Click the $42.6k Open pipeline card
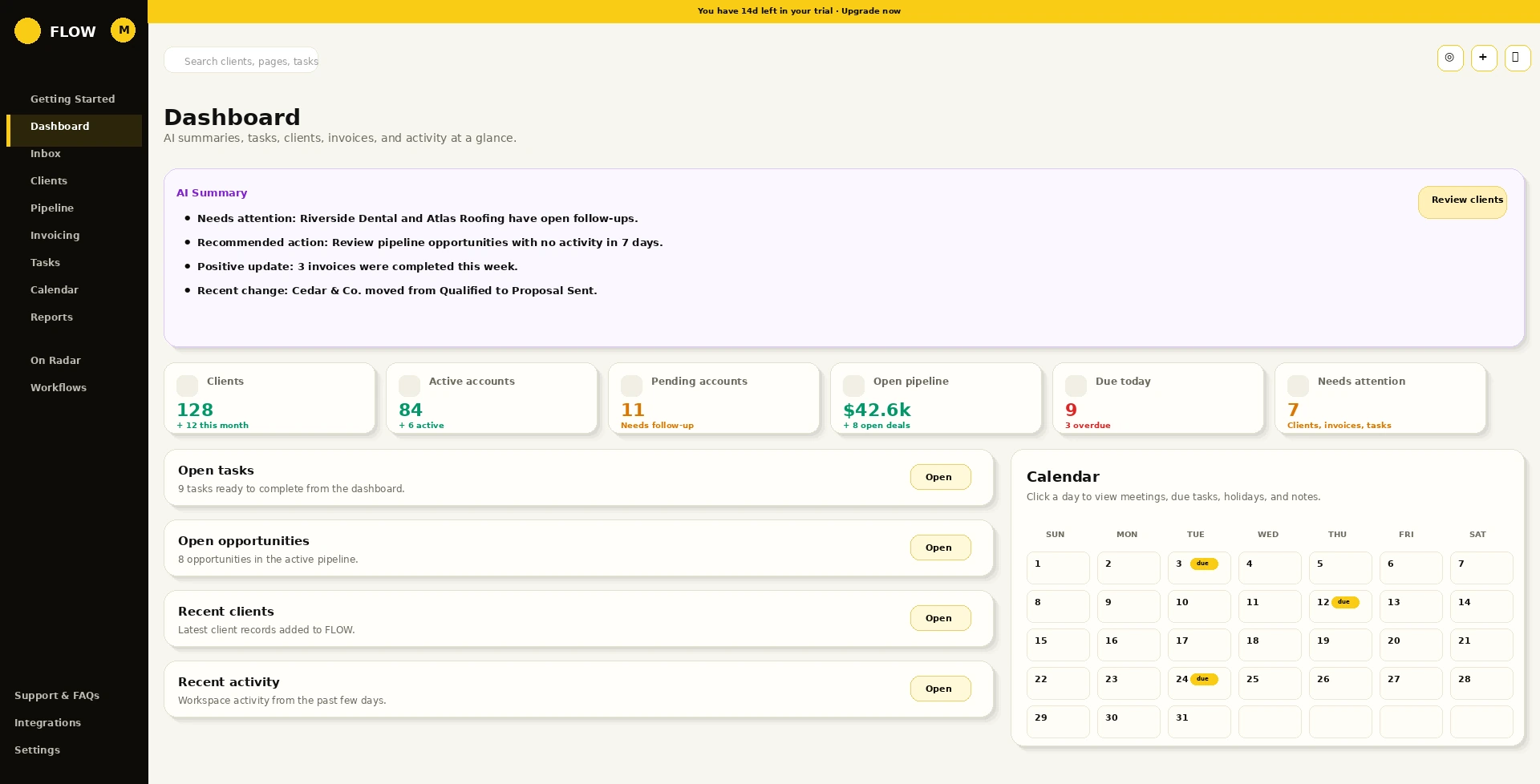Image resolution: width=1540 pixels, height=784 pixels. point(936,398)
